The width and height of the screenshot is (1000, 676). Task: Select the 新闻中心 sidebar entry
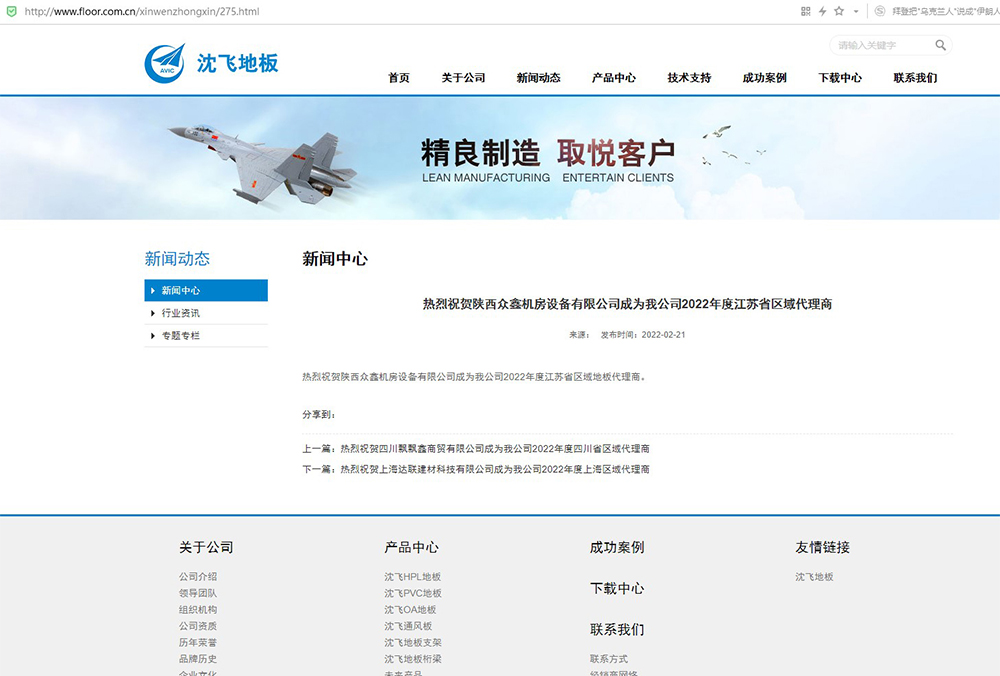click(181, 291)
